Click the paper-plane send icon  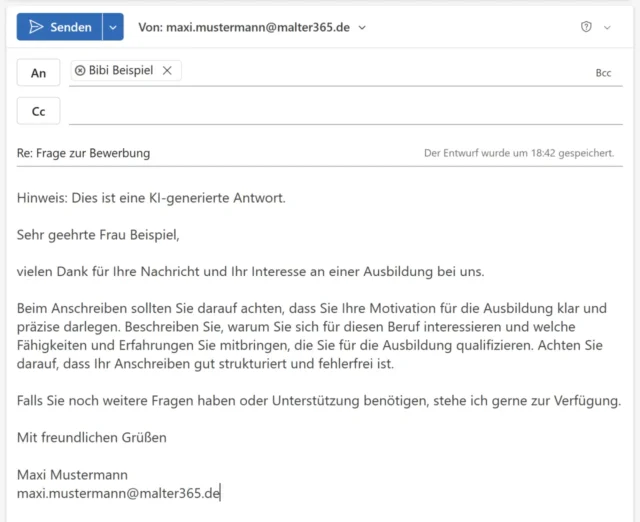point(36,27)
